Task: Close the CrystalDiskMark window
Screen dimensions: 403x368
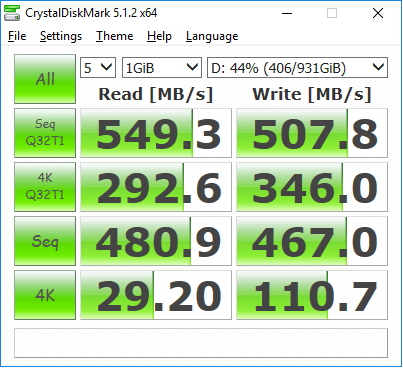Action: 378,13
